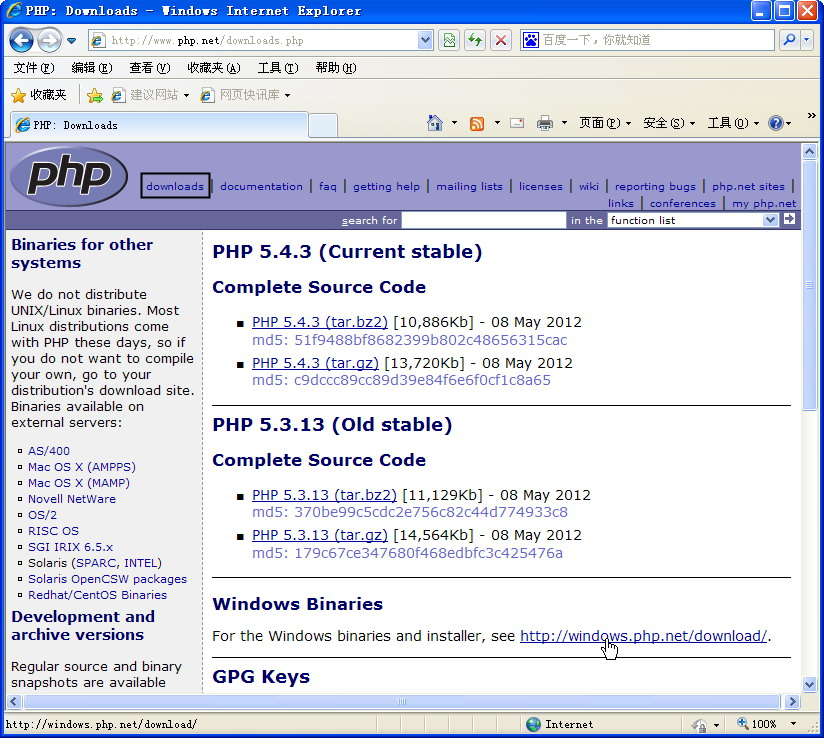
Task: Download PHP 5.3.13 (tar.gz)
Action: point(320,535)
